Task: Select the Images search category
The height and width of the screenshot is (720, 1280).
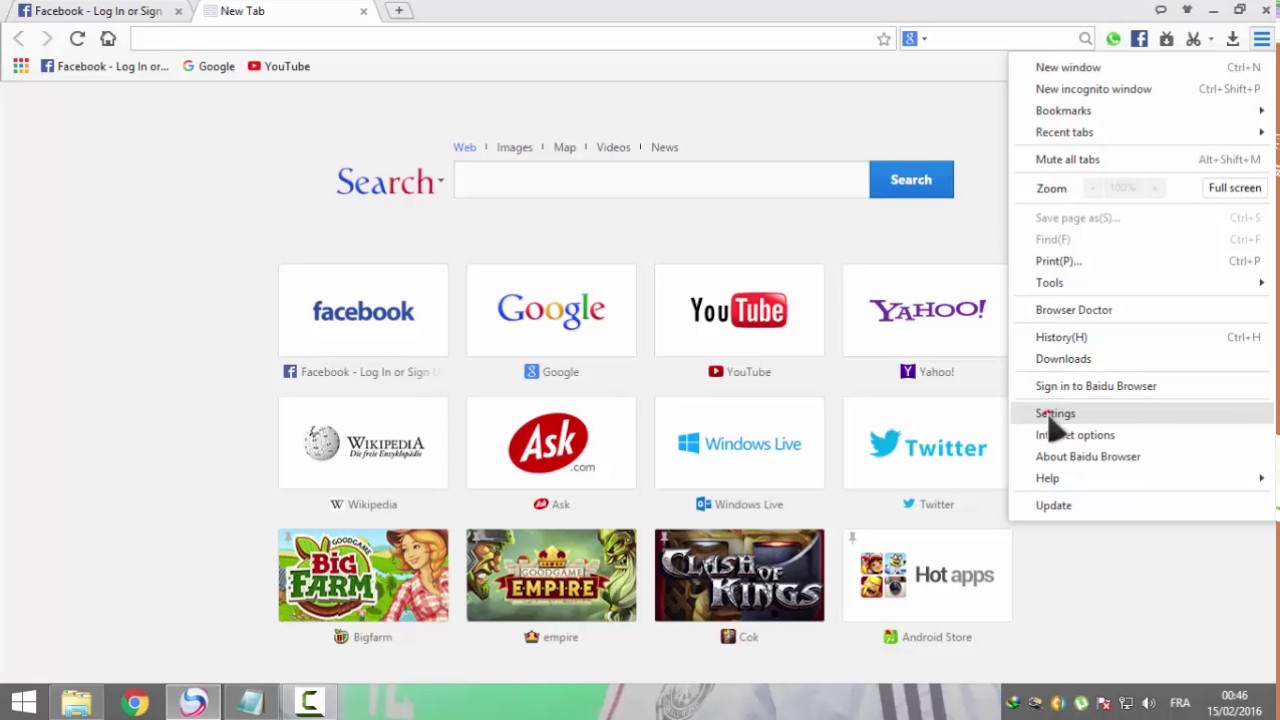Action: point(514,147)
